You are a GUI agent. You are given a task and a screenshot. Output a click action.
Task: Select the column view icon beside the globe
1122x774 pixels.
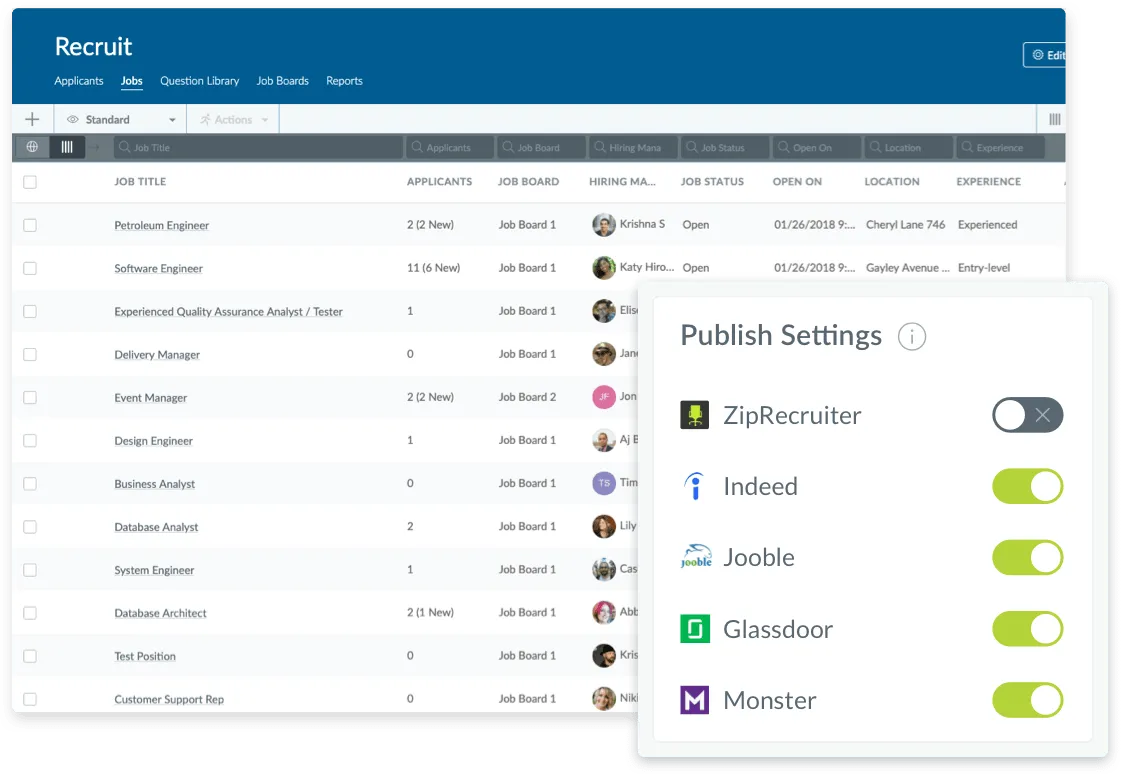click(67, 147)
